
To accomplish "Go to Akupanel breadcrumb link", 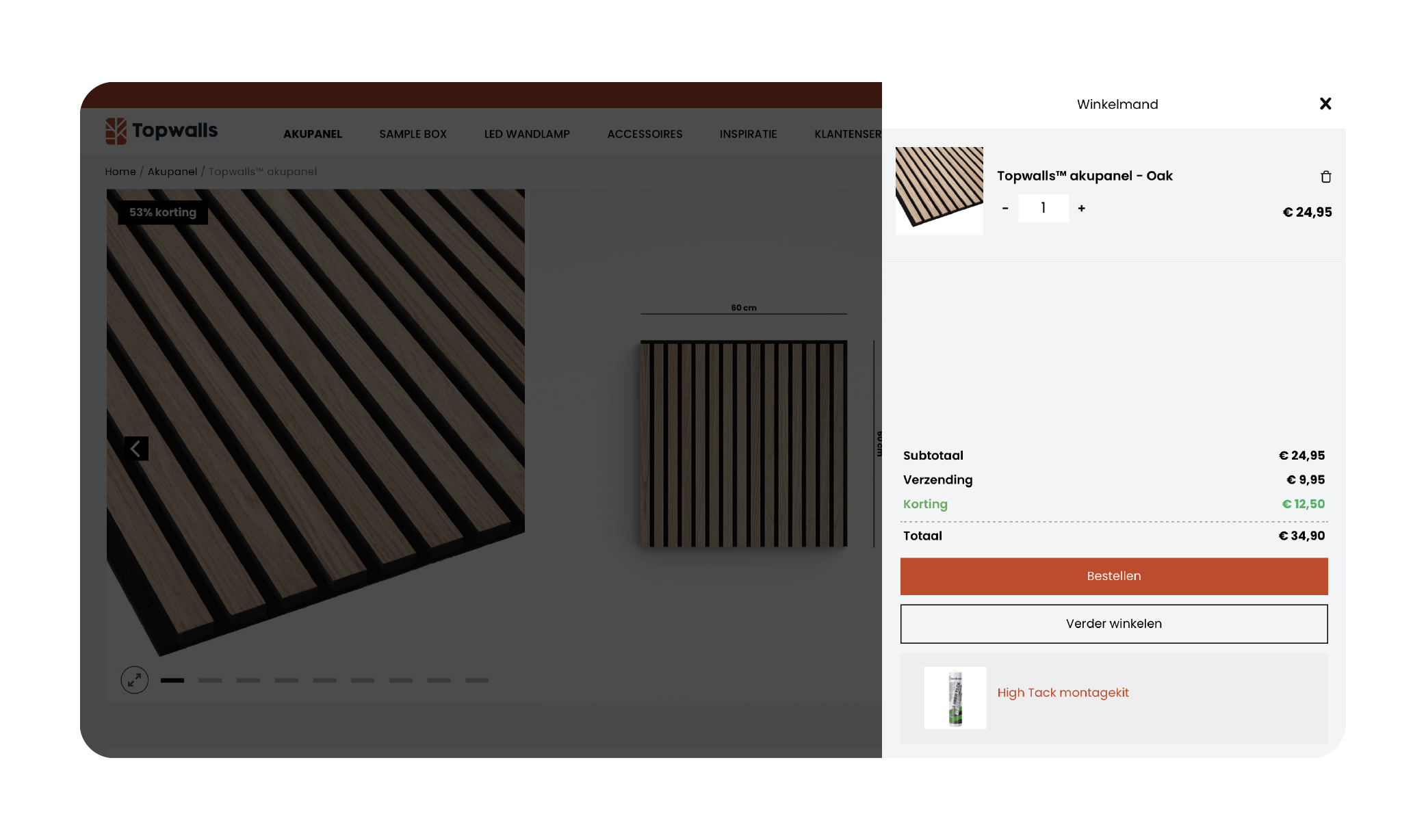I will pyautogui.click(x=172, y=172).
